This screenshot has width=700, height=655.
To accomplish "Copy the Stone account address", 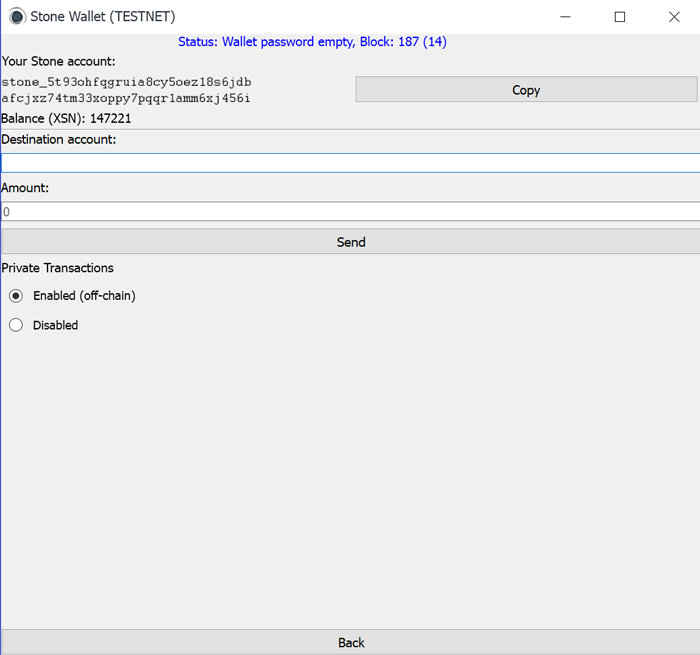I will click(526, 89).
